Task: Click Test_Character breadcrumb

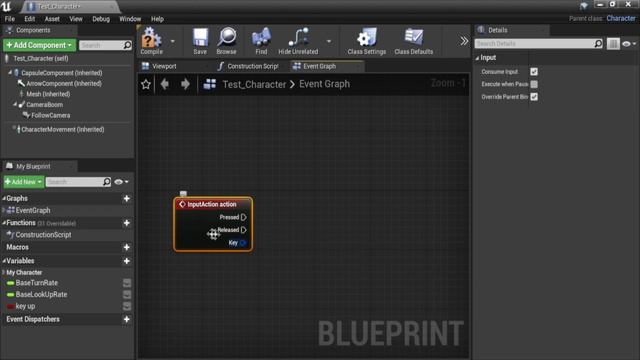Action: click(x=254, y=84)
